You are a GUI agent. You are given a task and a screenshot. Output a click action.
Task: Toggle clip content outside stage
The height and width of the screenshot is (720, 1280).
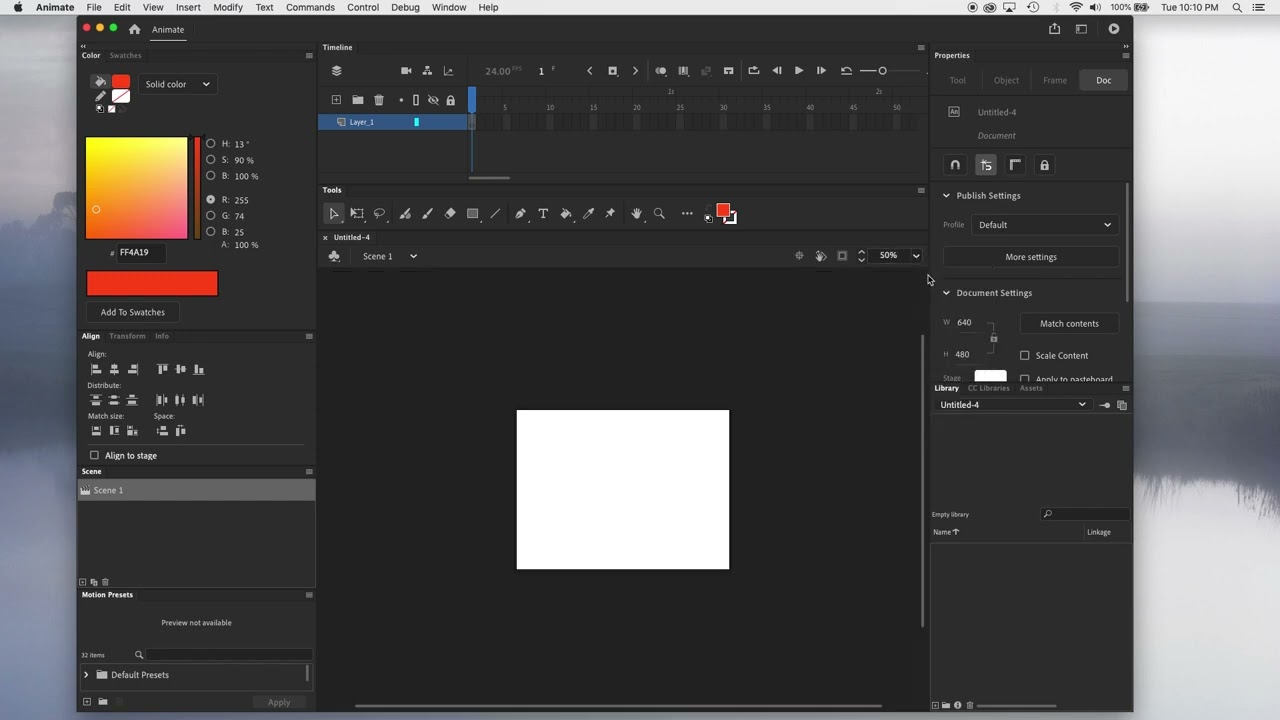coord(842,256)
